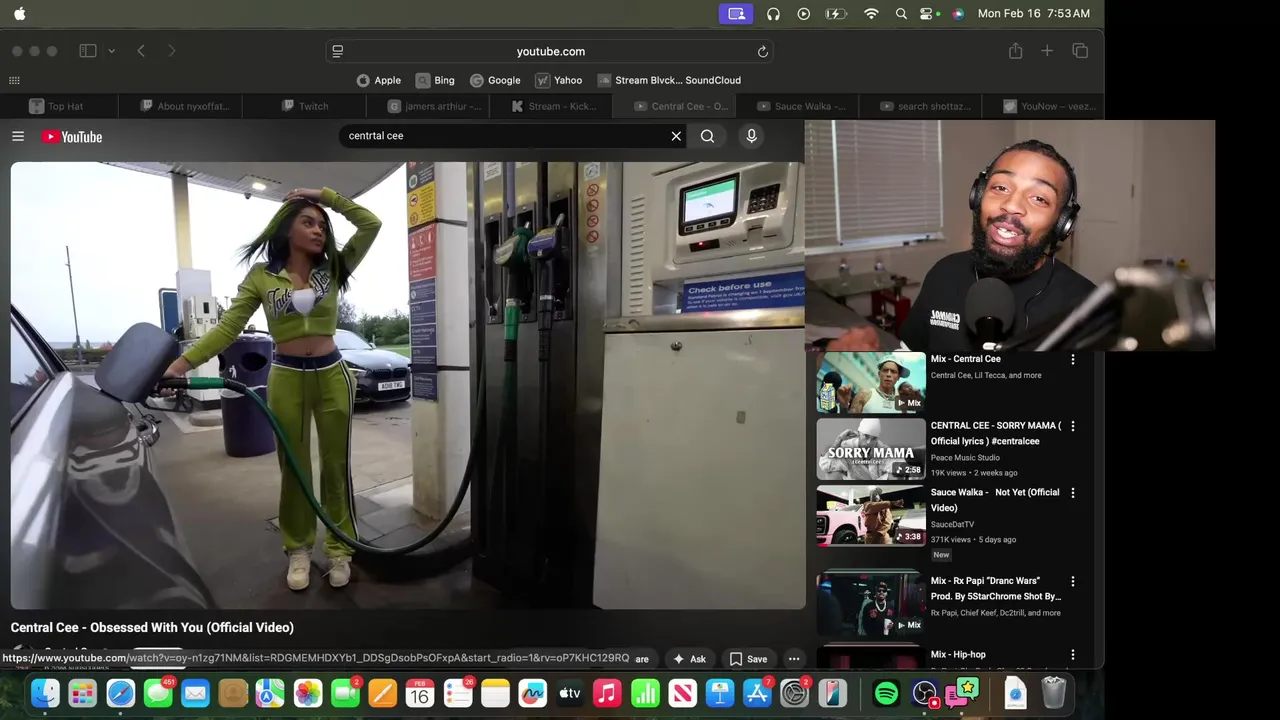
Task: Open the Yahoo bookmark
Action: 559,80
